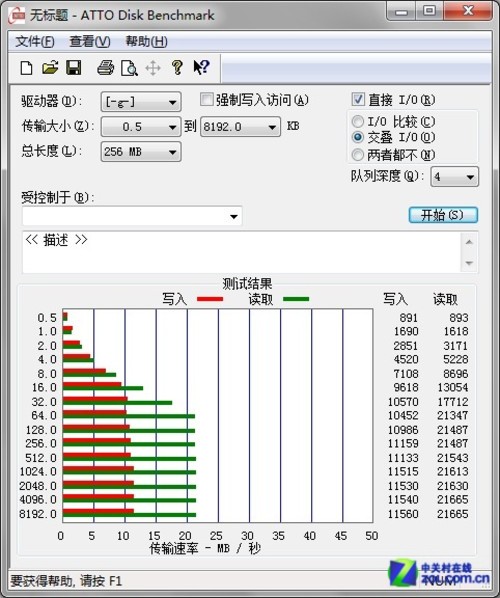Click the 2.0 row write value 2851
Screen dimensions: 500x598
coord(405,346)
